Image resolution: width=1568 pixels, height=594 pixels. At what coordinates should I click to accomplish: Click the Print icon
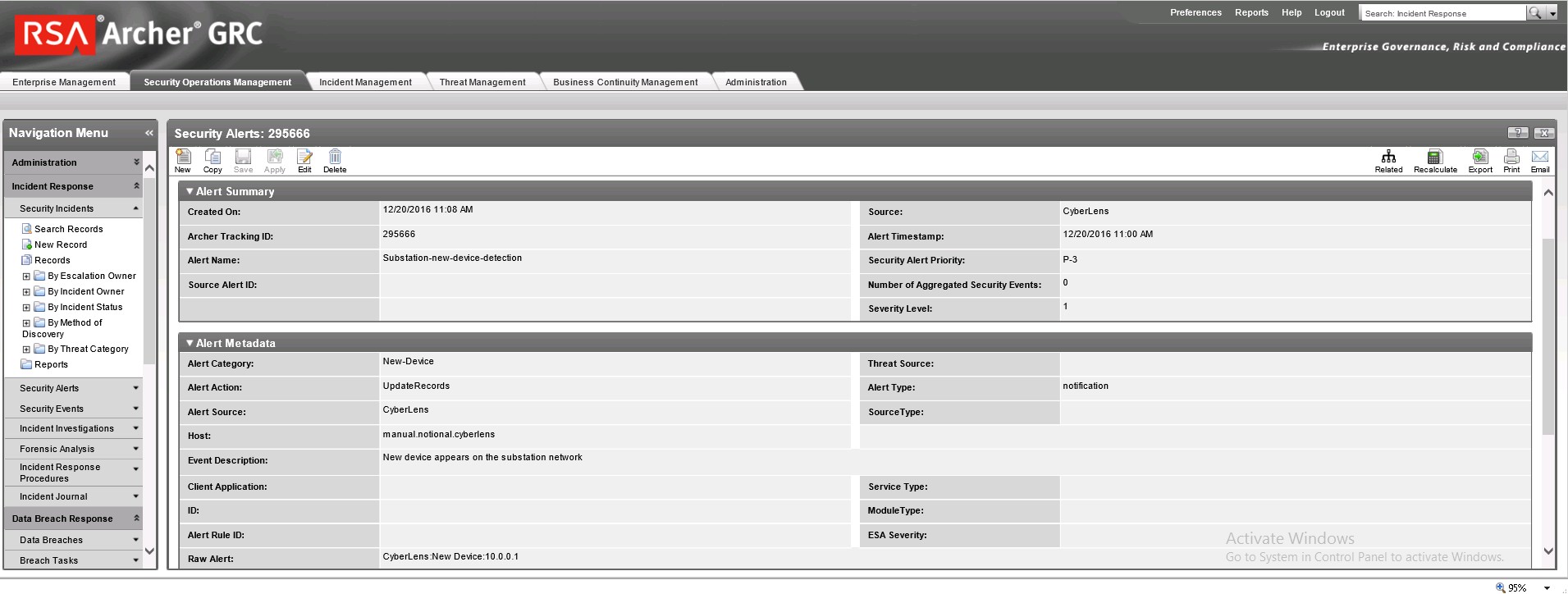click(1511, 161)
